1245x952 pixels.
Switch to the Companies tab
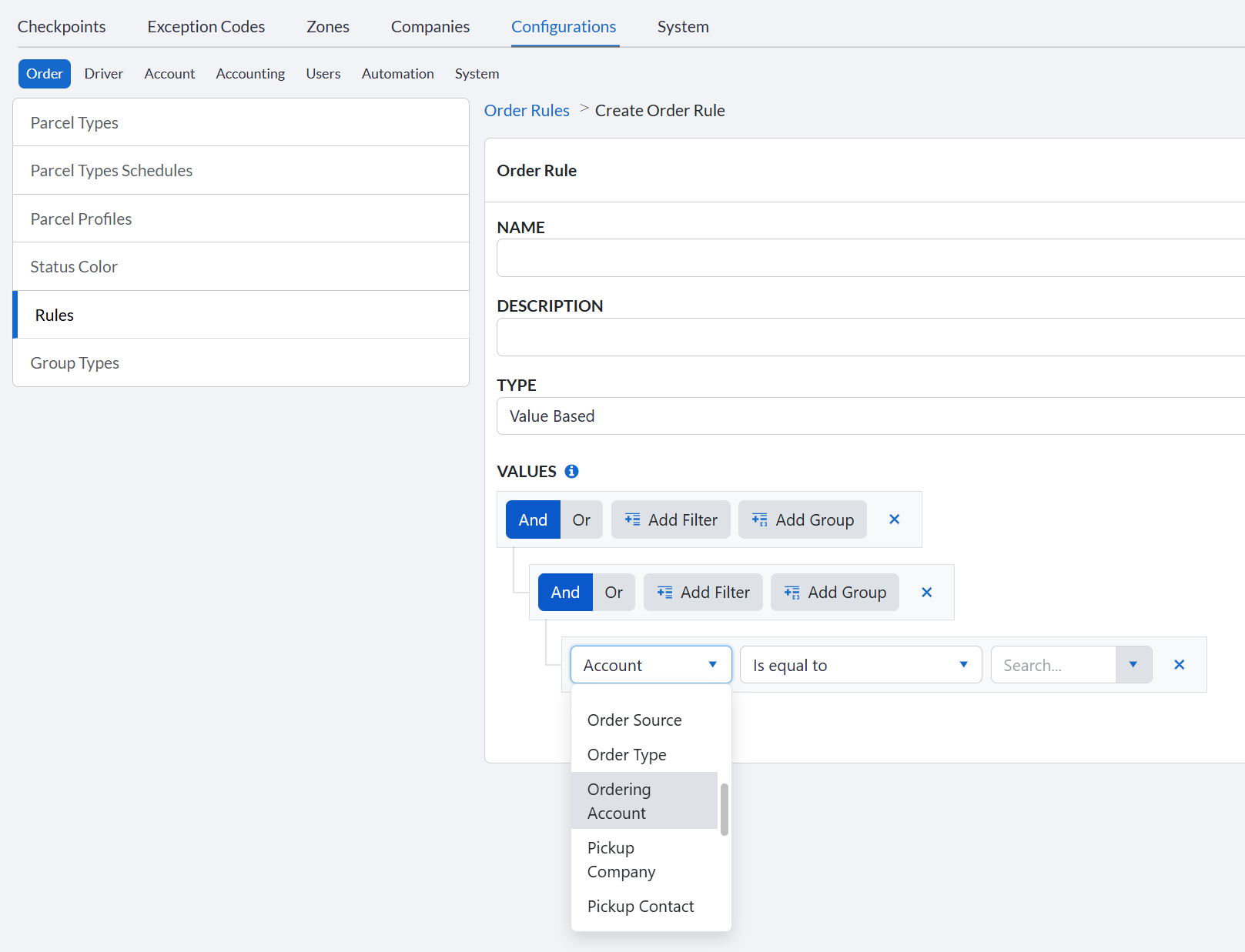coord(430,26)
